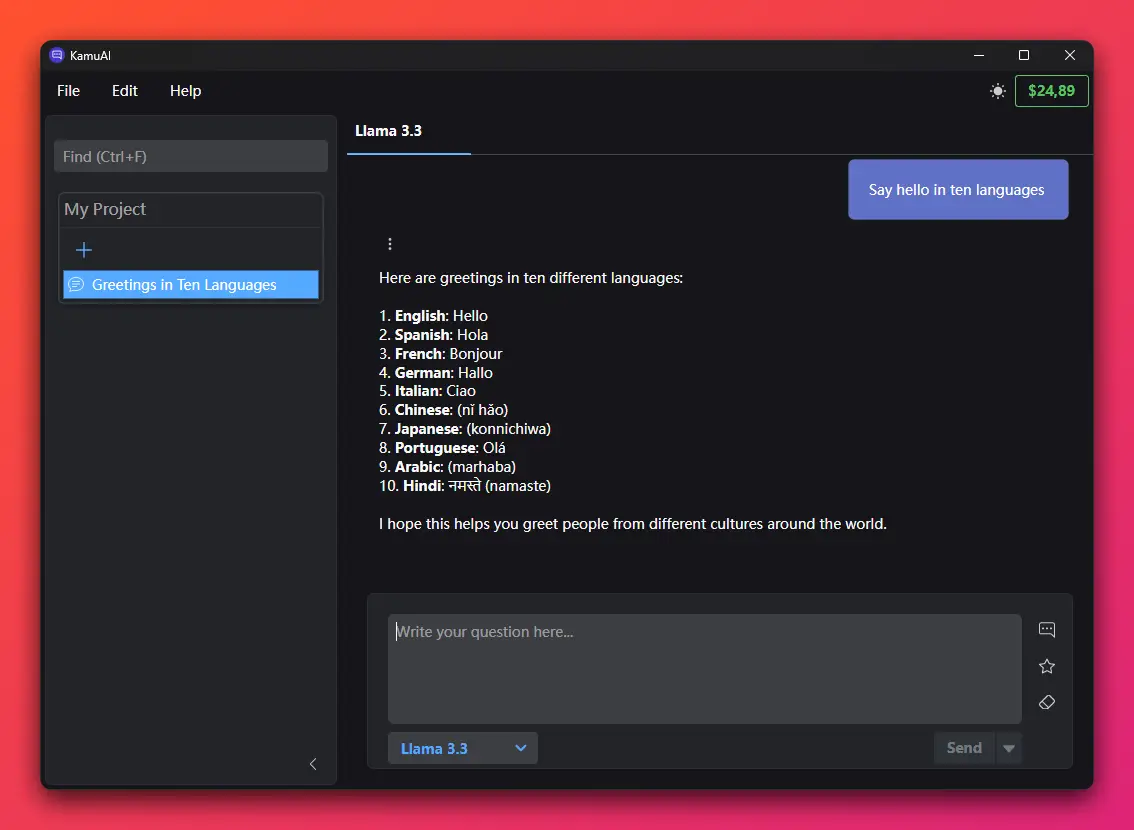1134x830 pixels.
Task: Select the Llama 3.3 tab
Action: 388,131
